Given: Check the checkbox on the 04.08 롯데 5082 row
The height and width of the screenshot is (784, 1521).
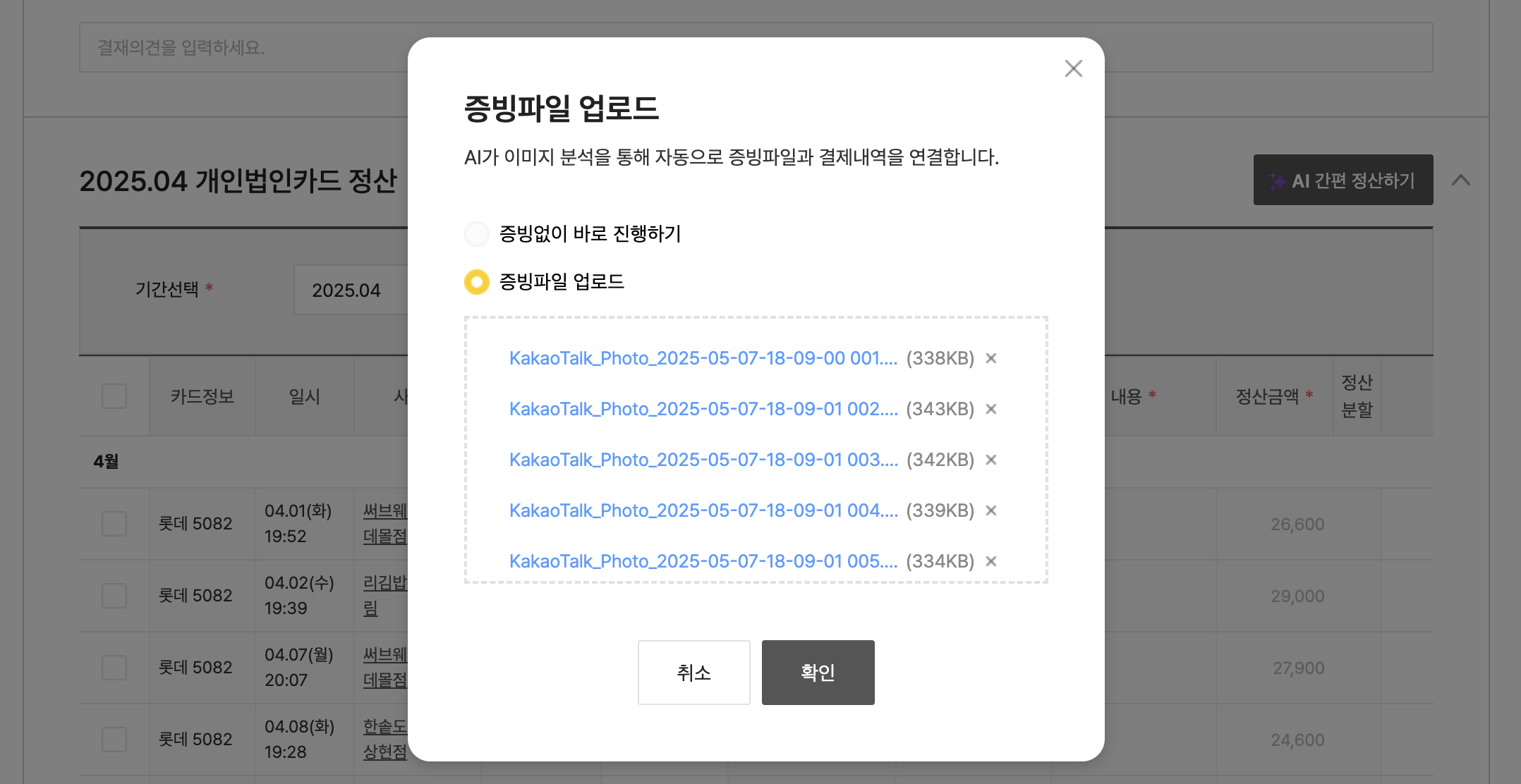Looking at the screenshot, I should pos(114,738).
